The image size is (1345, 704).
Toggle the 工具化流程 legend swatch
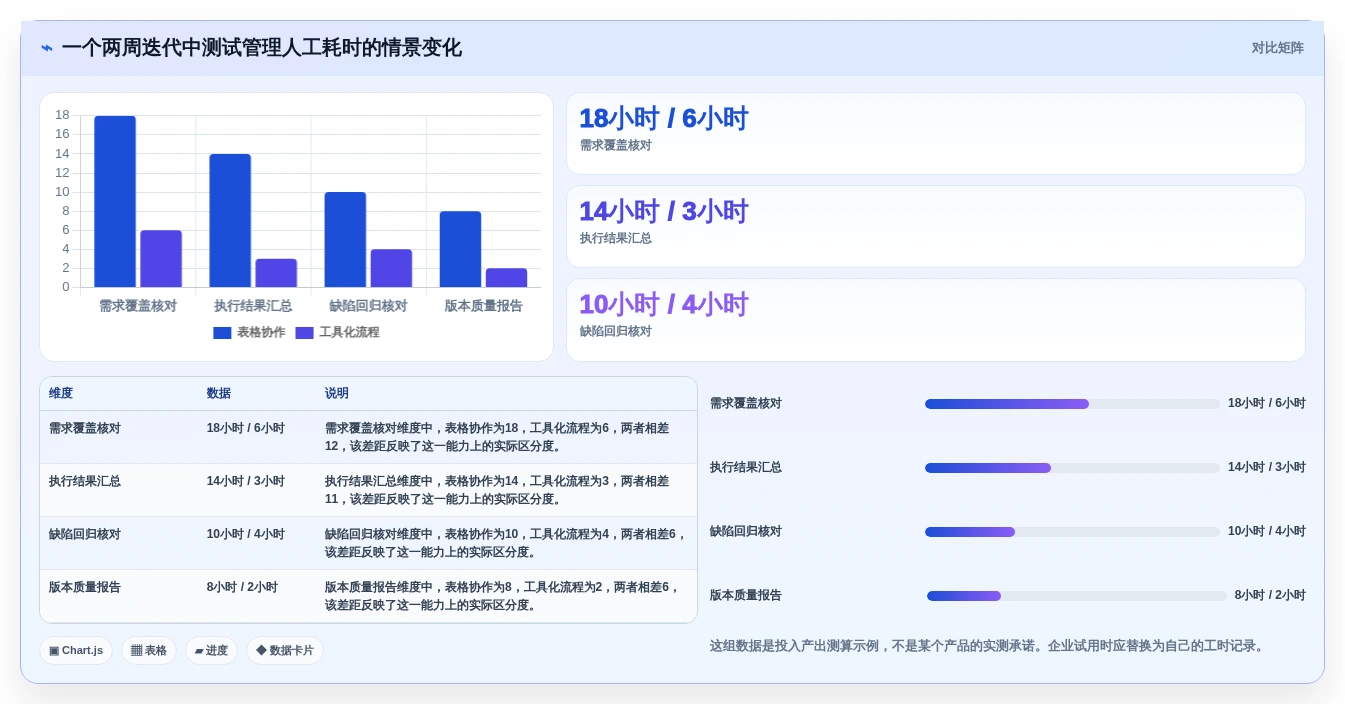[x=304, y=333]
